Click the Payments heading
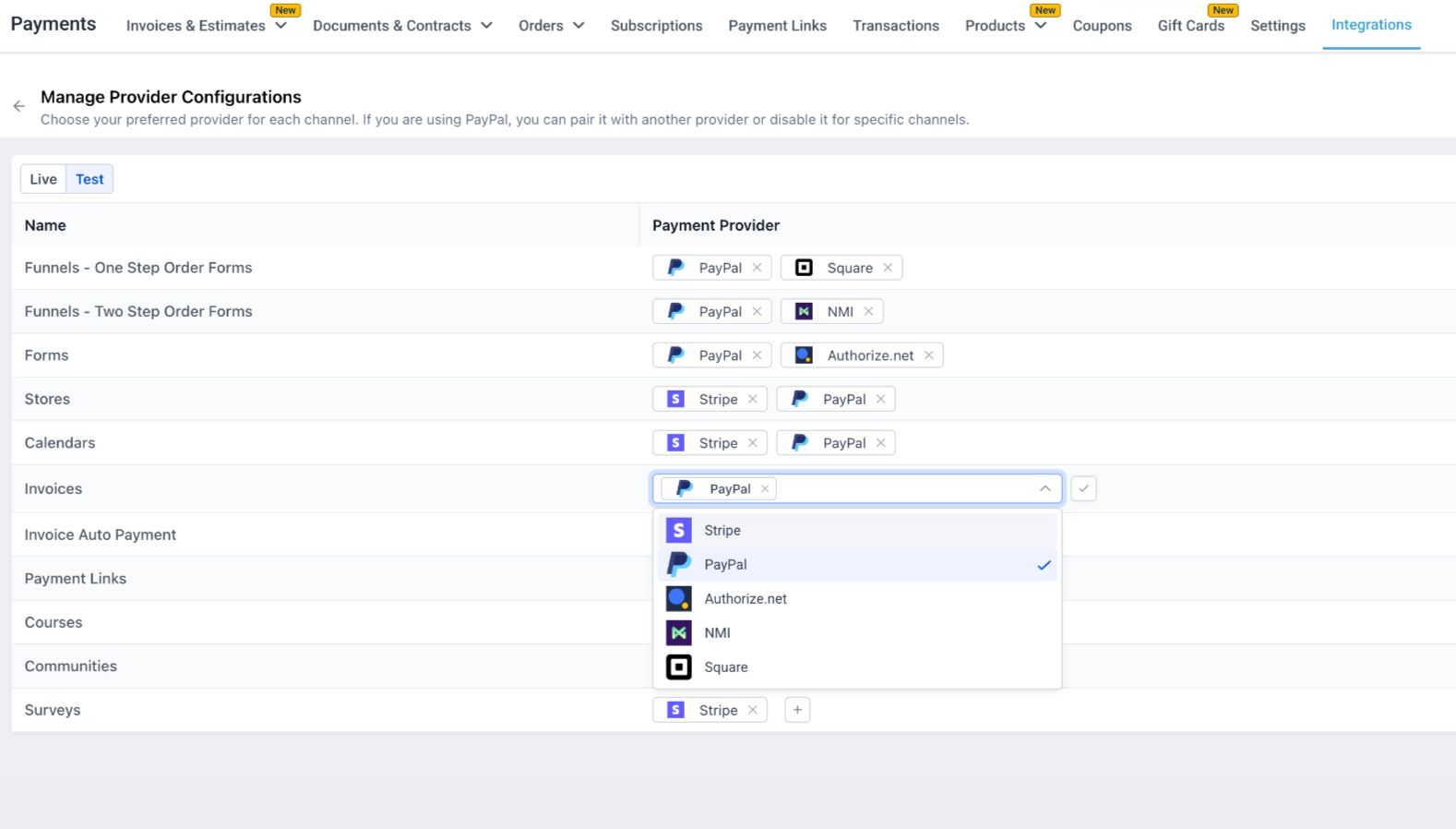The height and width of the screenshot is (829, 1456). [x=54, y=24]
